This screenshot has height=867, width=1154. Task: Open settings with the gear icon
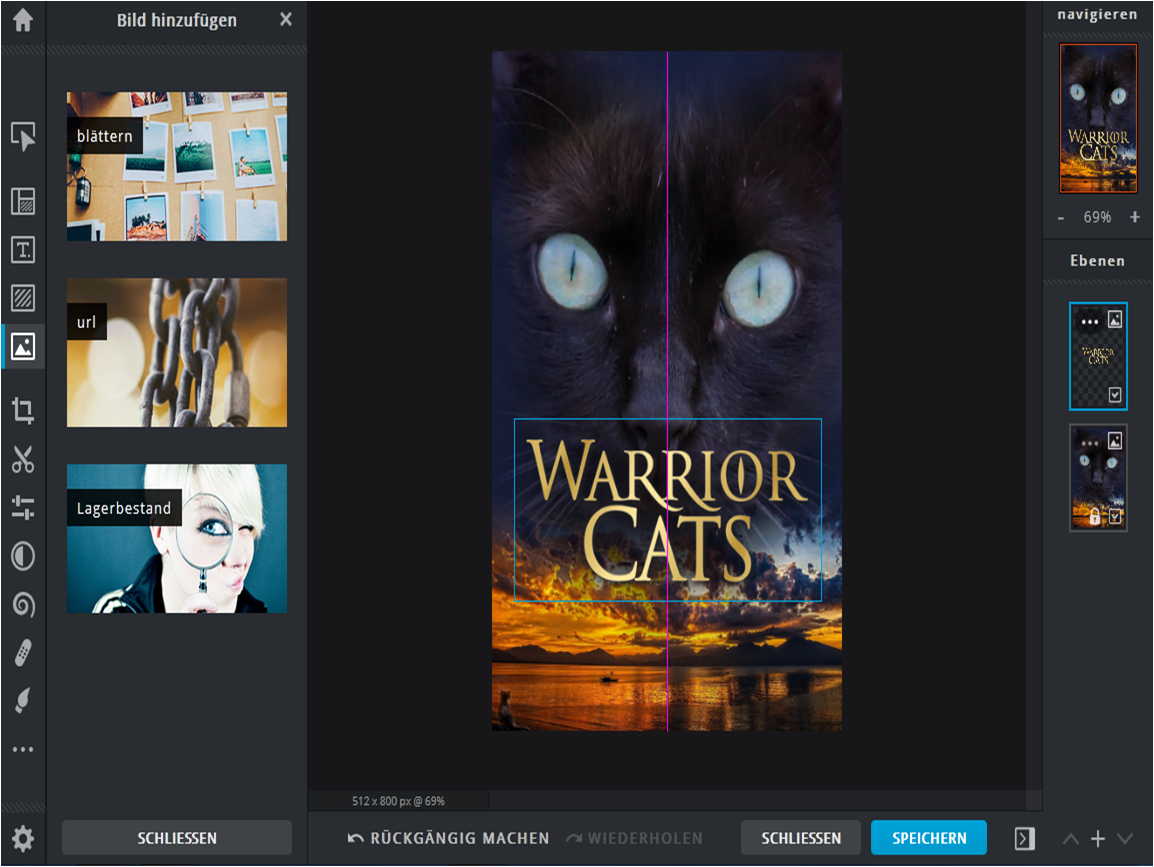tap(23, 838)
